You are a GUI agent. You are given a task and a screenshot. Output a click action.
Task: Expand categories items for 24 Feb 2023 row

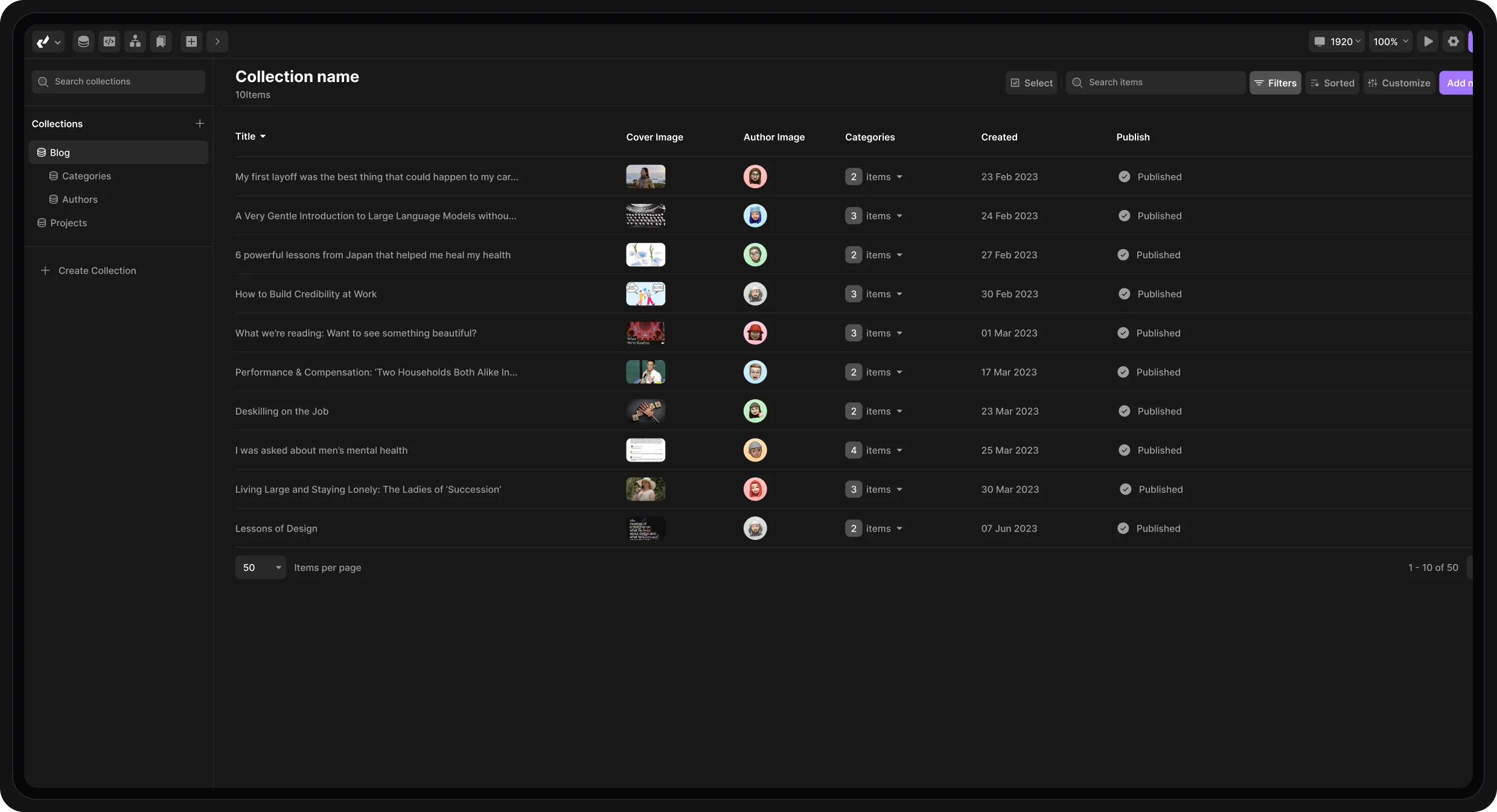pyautogui.click(x=873, y=216)
